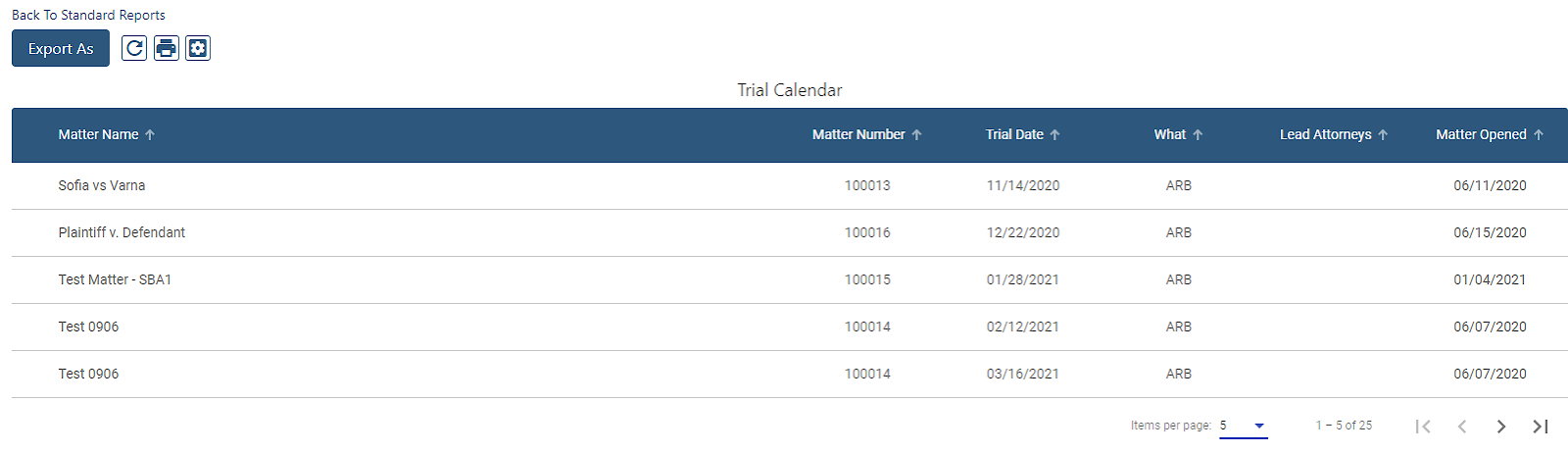Click matter number 100013 cell
The width and height of the screenshot is (1568, 453).
(x=867, y=185)
